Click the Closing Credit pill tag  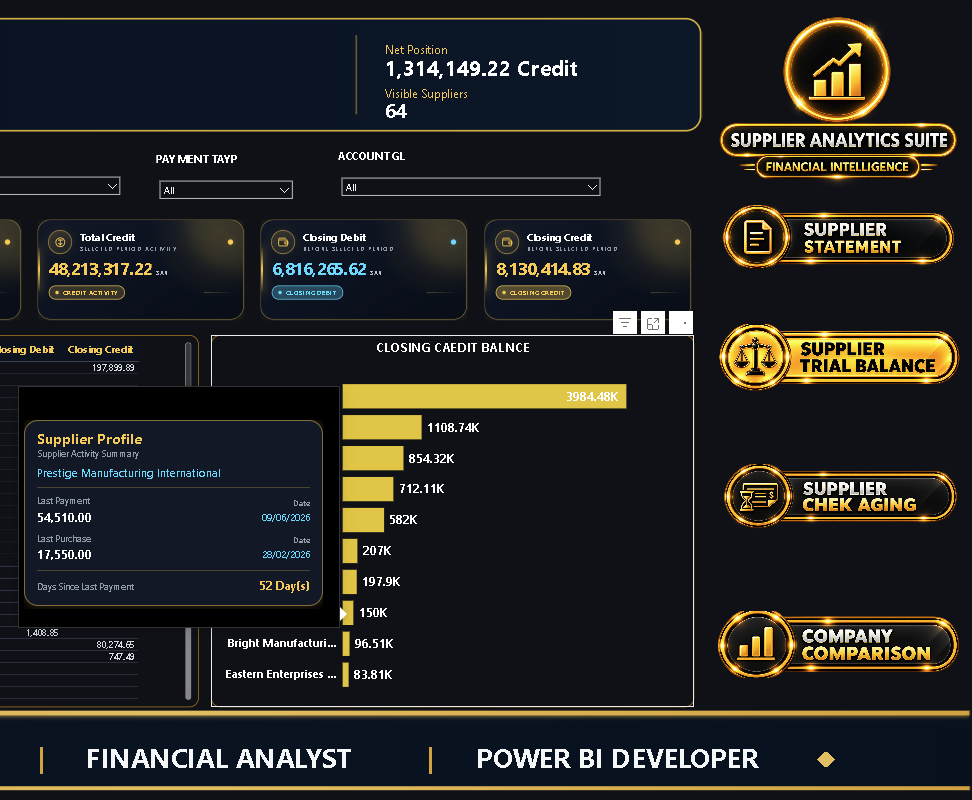(533, 292)
